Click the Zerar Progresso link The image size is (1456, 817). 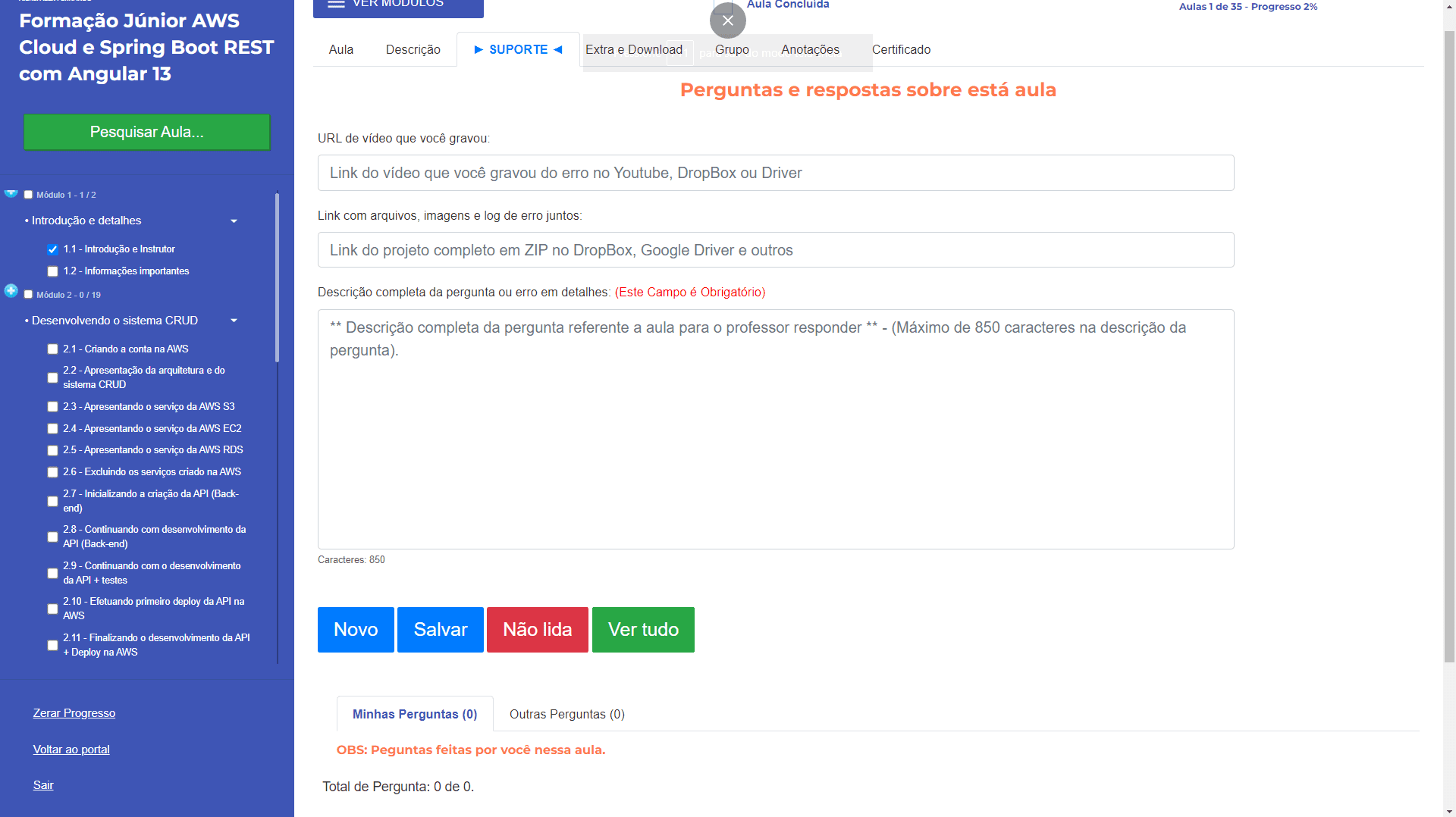click(74, 713)
